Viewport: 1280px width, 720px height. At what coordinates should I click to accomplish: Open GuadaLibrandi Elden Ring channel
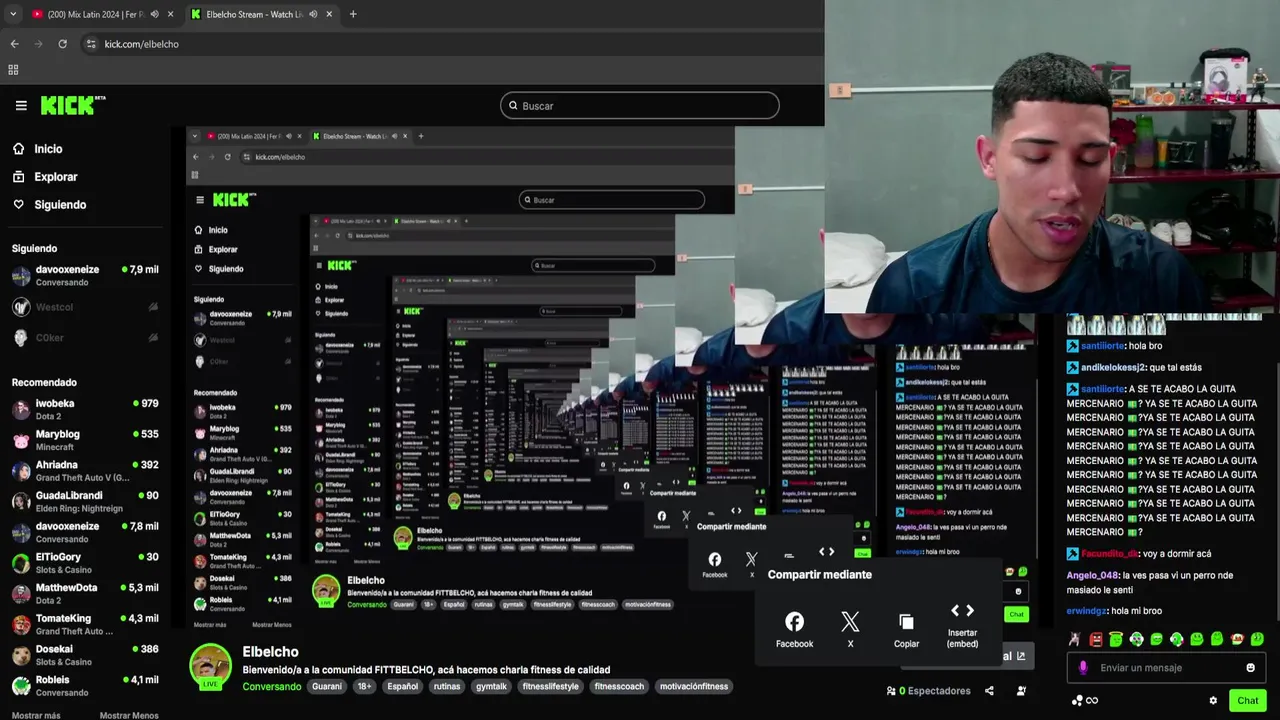point(85,502)
